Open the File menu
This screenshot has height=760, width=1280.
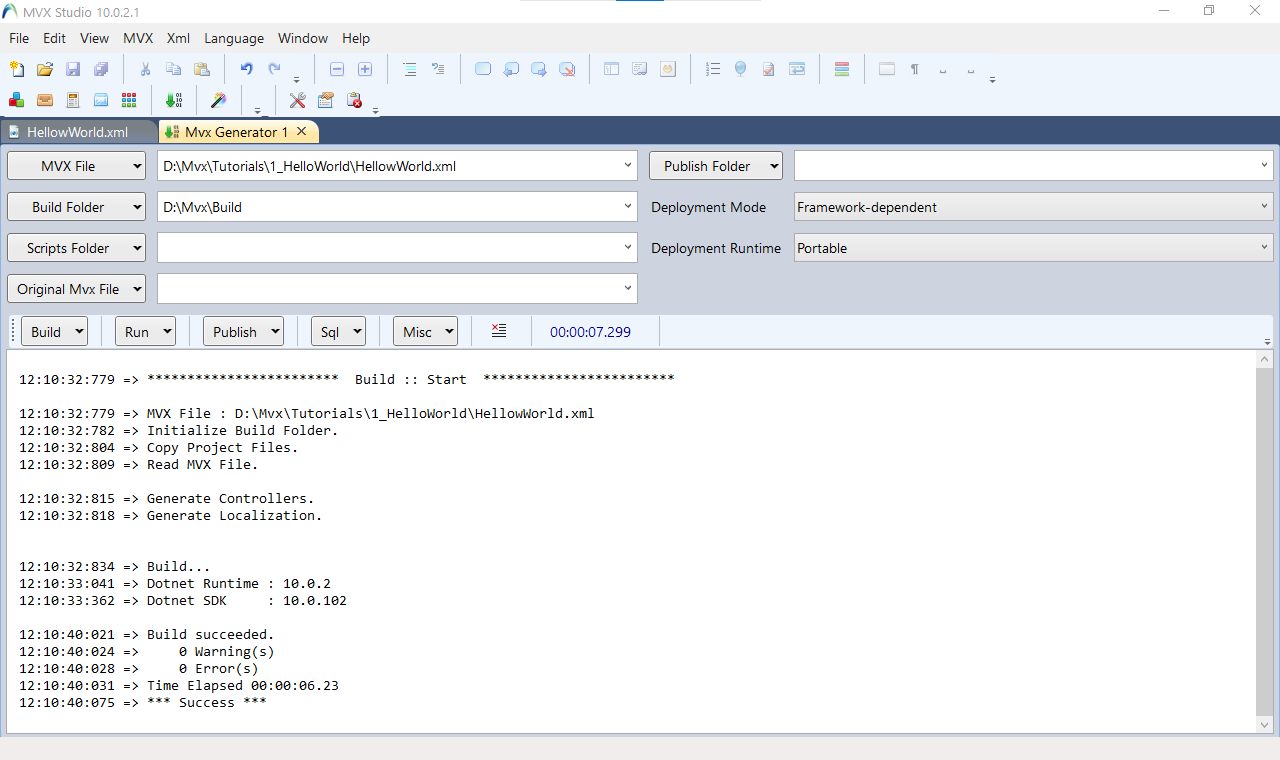tap(19, 38)
